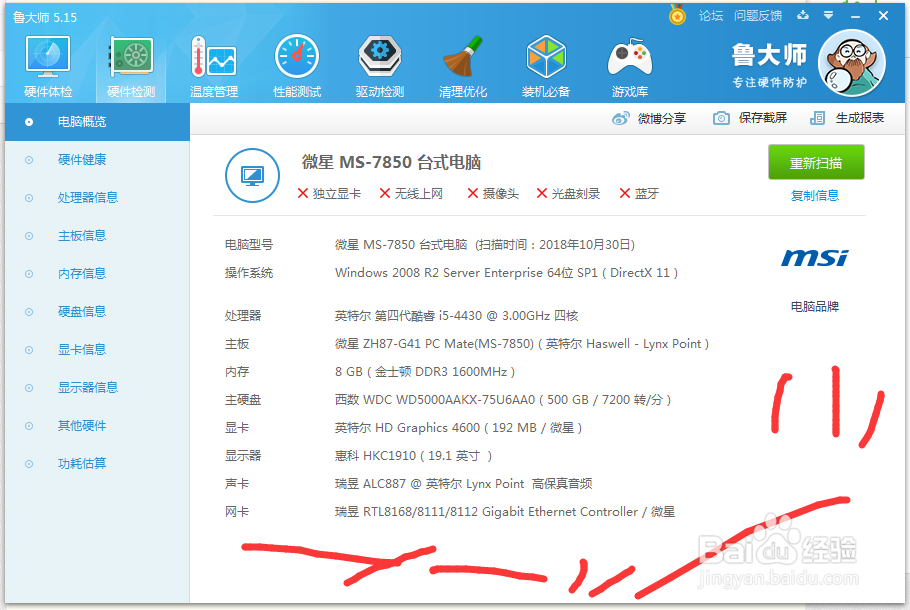The width and height of the screenshot is (910, 610).
Task: Click 复制信息 copy info link
Action: [815, 196]
